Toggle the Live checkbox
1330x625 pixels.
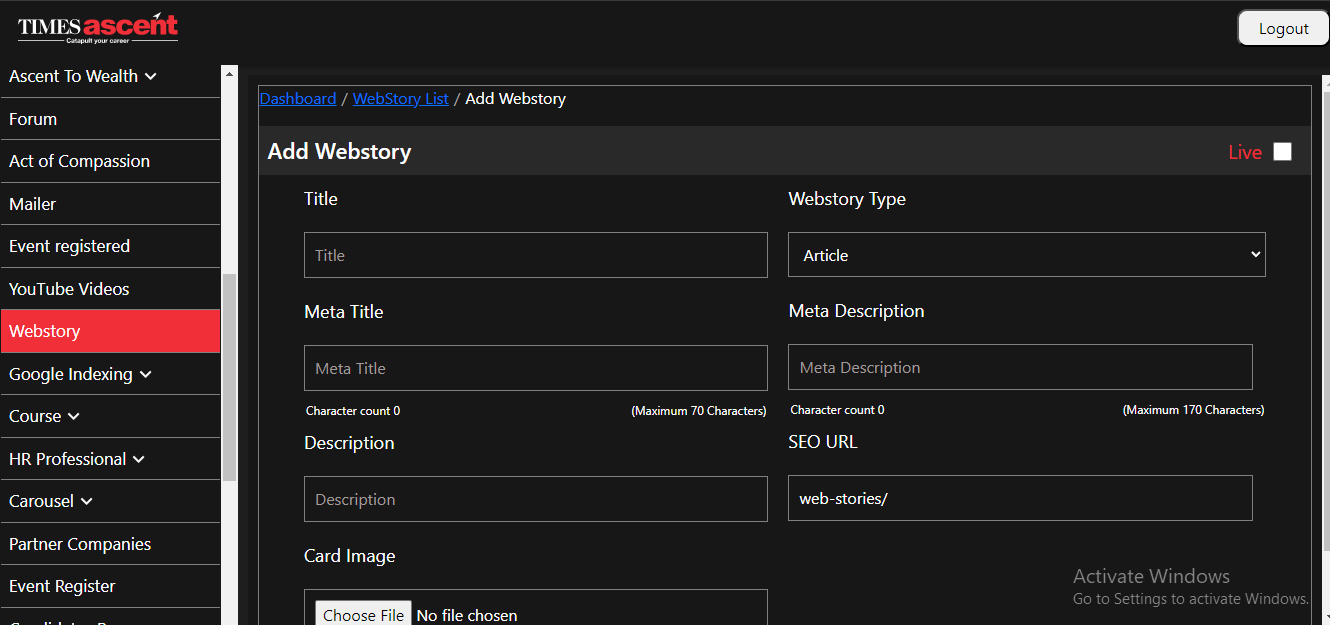coord(1282,152)
